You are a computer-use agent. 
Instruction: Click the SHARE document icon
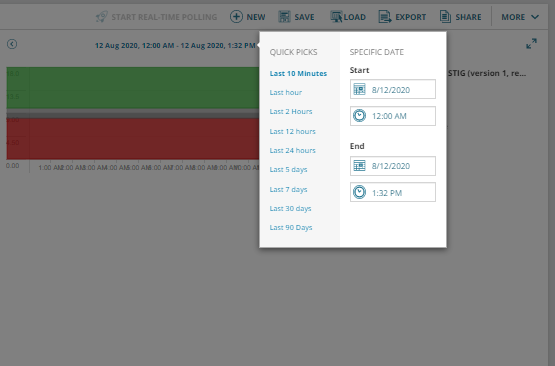click(x=445, y=17)
